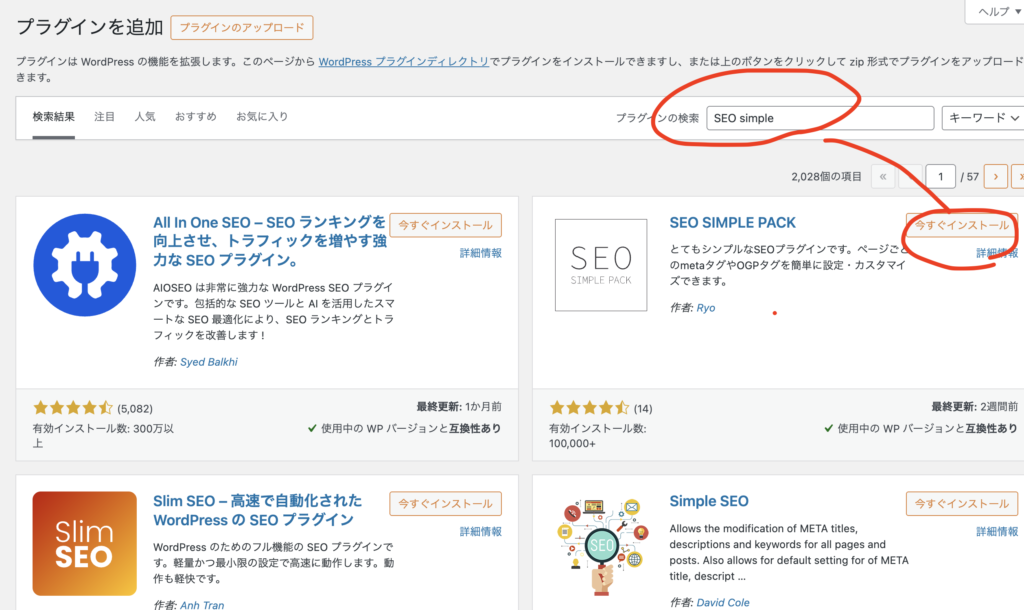Expand the ヘルプ help panel
1024x610 pixels.
[994, 11]
